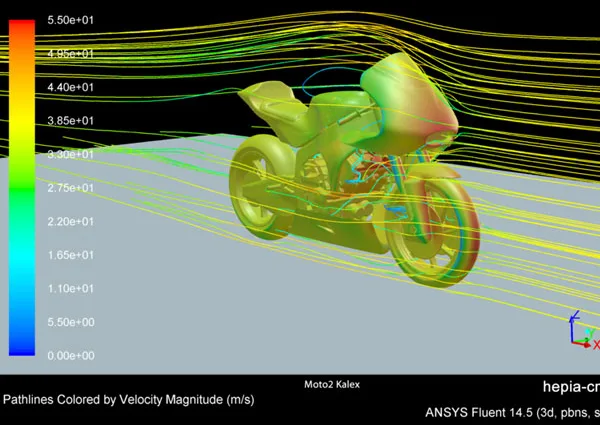Click the 2.75e+01 legend label
Image resolution: width=600 pixels, height=425 pixels.
pyautogui.click(x=70, y=188)
